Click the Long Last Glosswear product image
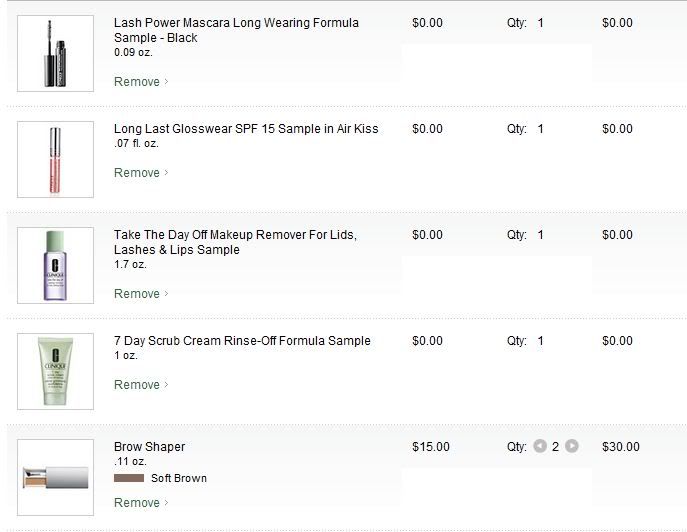The height and width of the screenshot is (532, 687). 55,159
